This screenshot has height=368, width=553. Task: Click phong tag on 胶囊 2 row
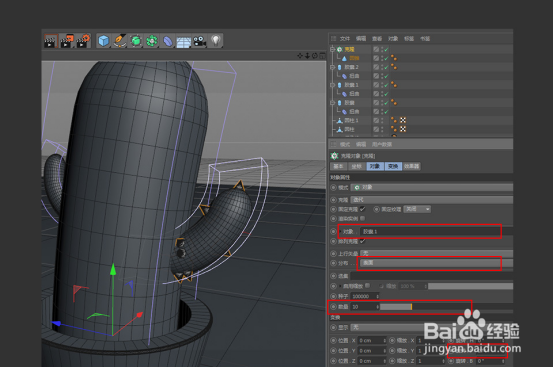[394, 67]
